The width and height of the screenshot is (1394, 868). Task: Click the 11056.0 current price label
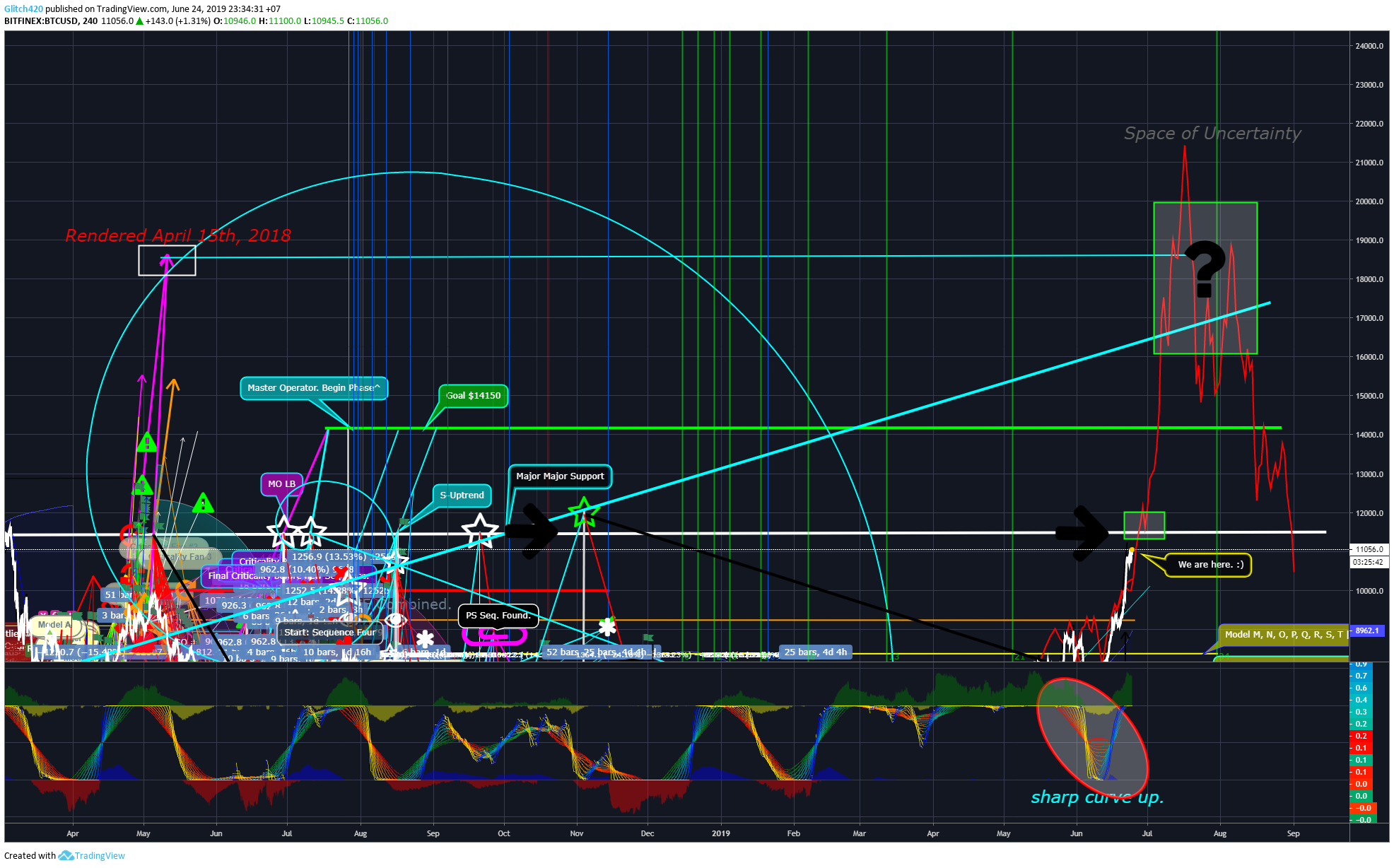click(x=1369, y=549)
